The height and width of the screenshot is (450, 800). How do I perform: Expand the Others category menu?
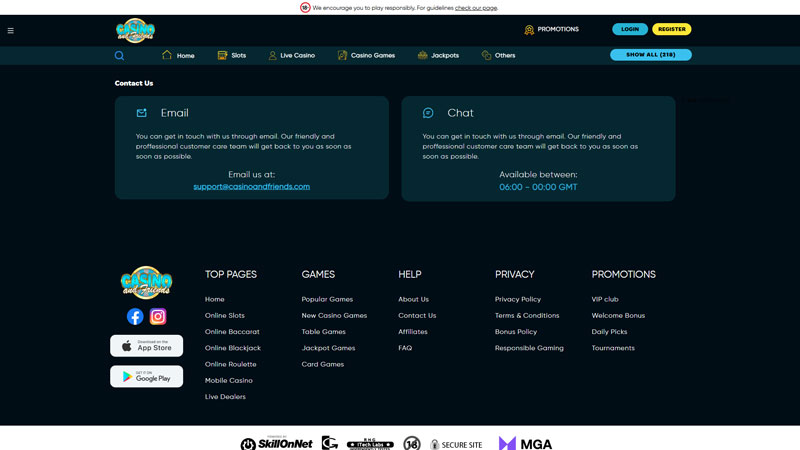[x=498, y=55]
